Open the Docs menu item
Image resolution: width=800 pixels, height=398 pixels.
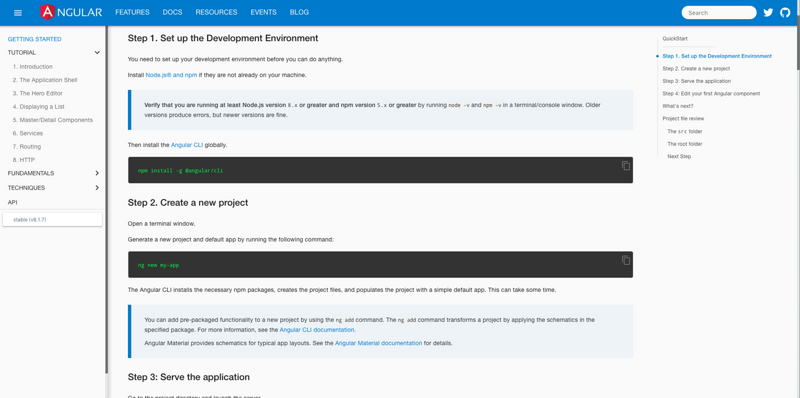pos(172,12)
